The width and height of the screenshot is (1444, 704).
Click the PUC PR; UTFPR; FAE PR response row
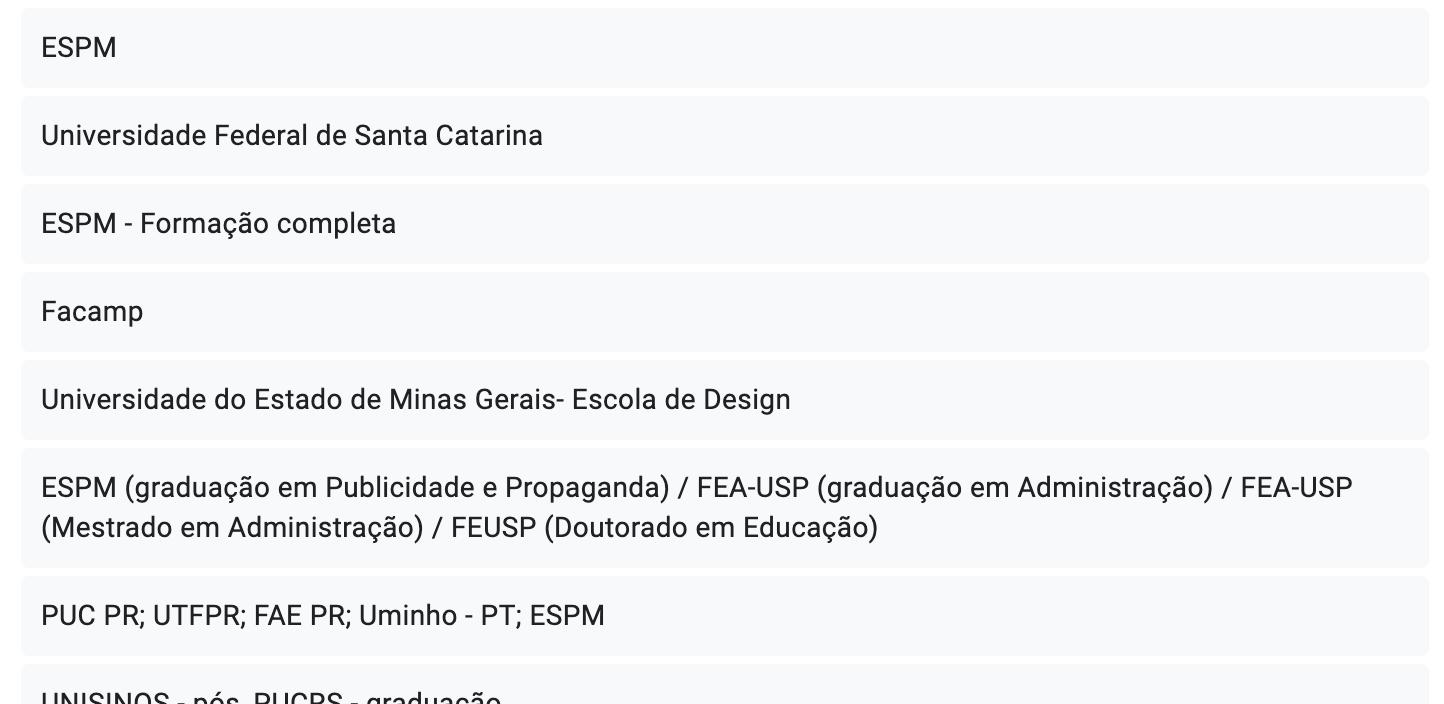click(x=725, y=616)
